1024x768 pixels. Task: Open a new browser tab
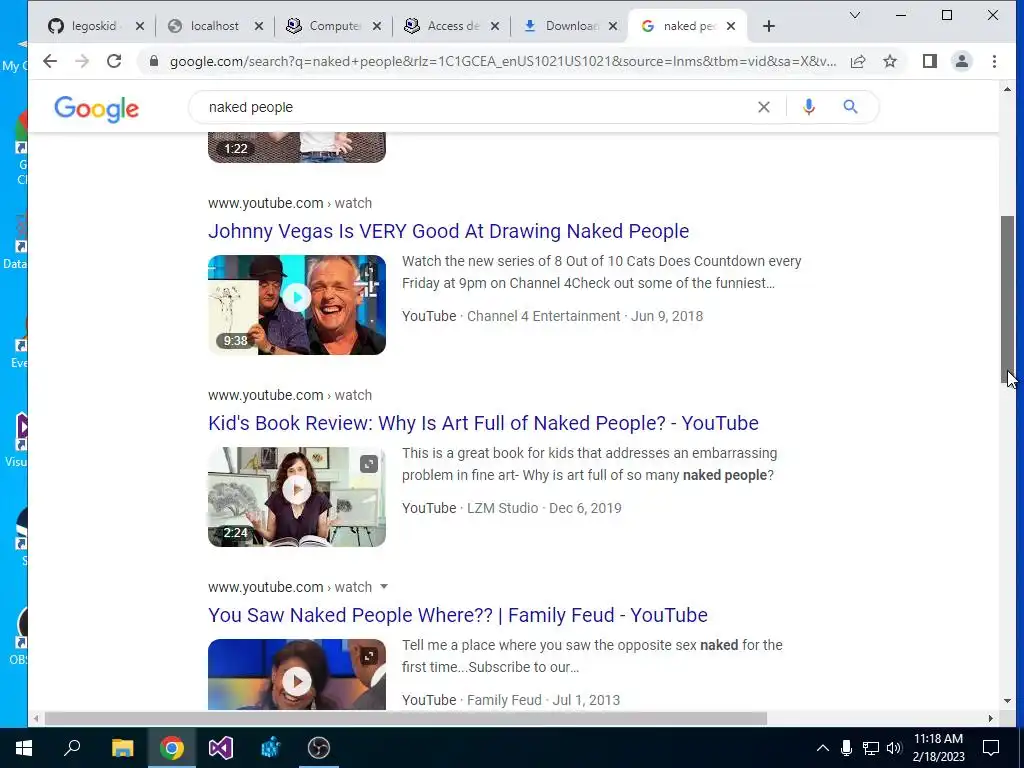pyautogui.click(x=769, y=26)
